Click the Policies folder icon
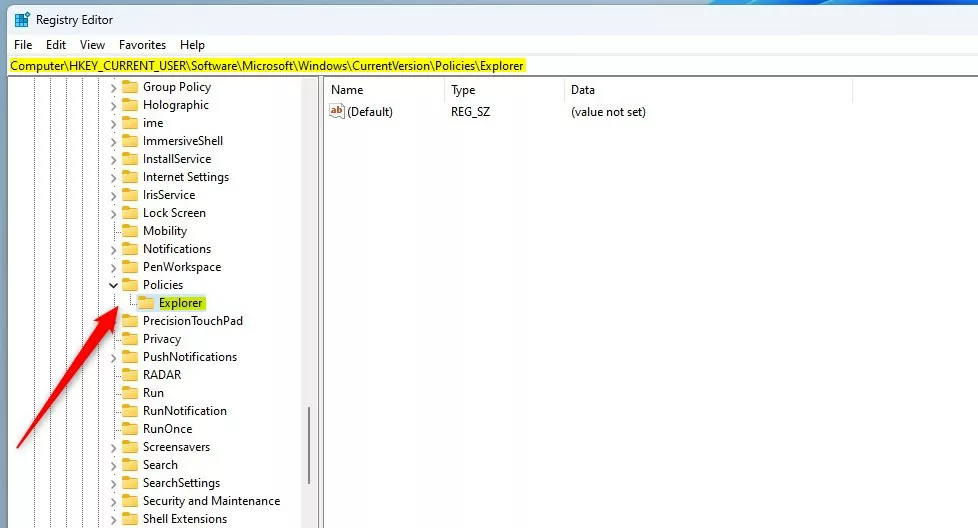 coord(130,285)
